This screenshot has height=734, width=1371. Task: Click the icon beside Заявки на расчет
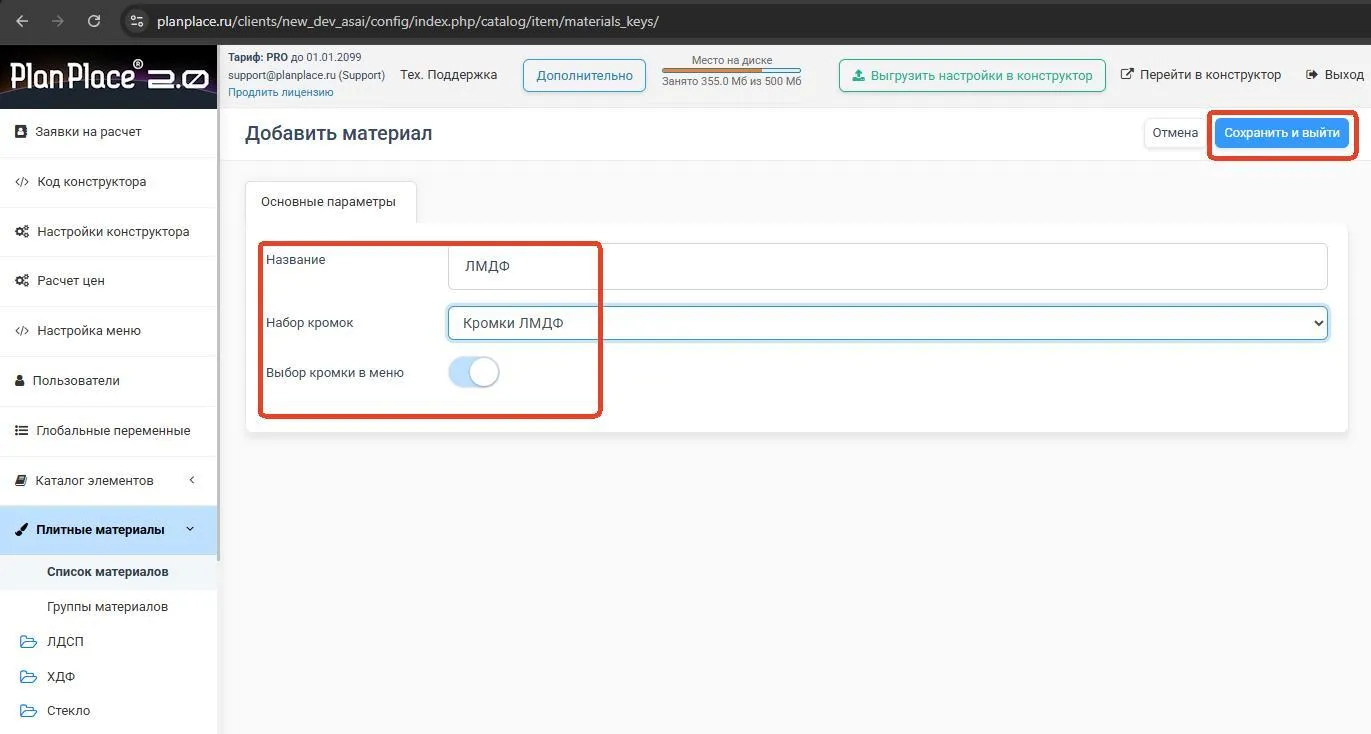click(21, 132)
